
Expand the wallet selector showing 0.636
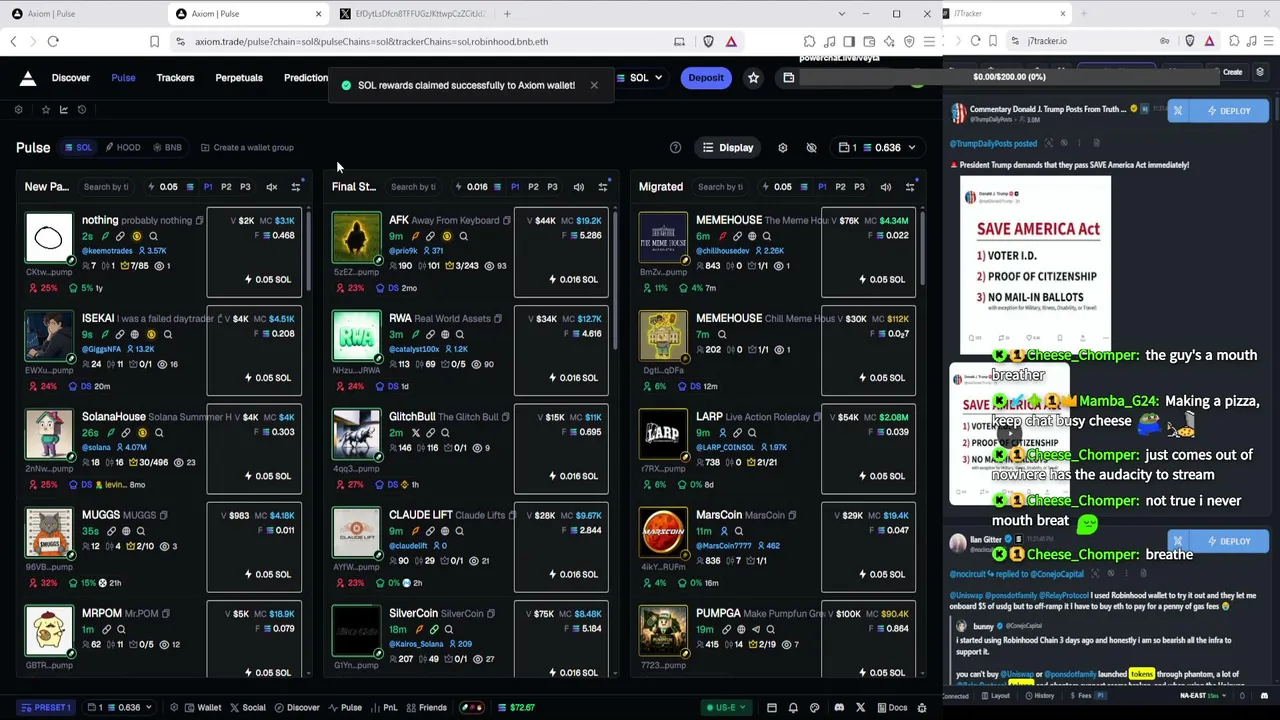tap(878, 148)
